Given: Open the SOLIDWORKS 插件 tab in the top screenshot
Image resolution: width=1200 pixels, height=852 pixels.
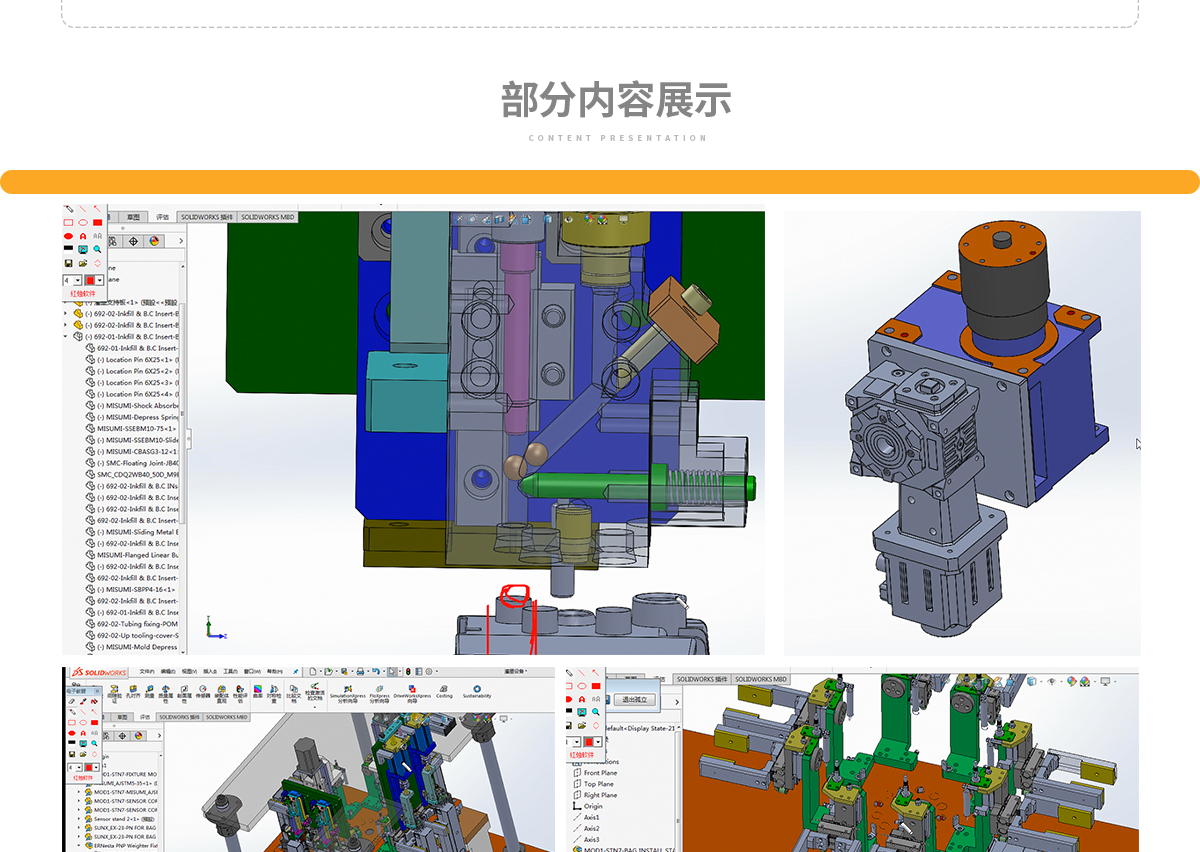Looking at the screenshot, I should tap(207, 217).
